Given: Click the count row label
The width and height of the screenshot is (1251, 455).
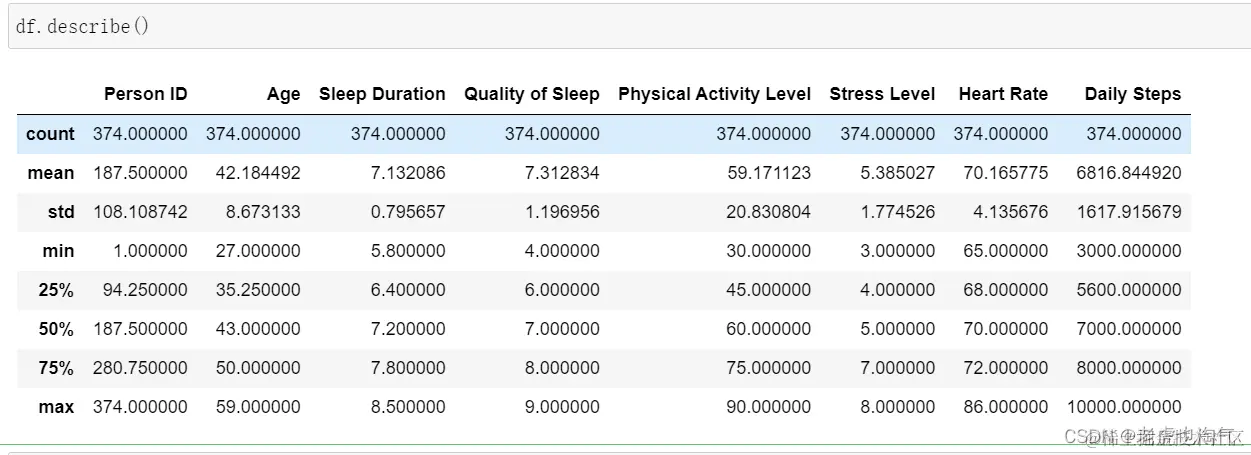Looking at the screenshot, I should 50,134.
